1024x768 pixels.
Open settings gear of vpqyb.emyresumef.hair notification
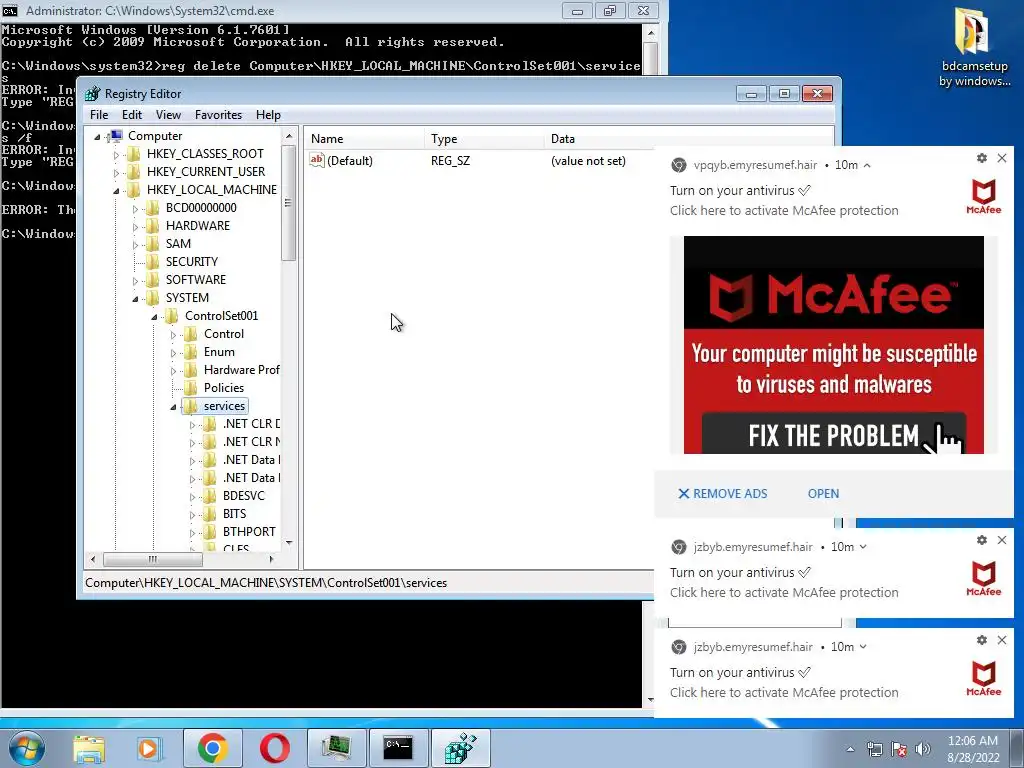tap(982, 158)
